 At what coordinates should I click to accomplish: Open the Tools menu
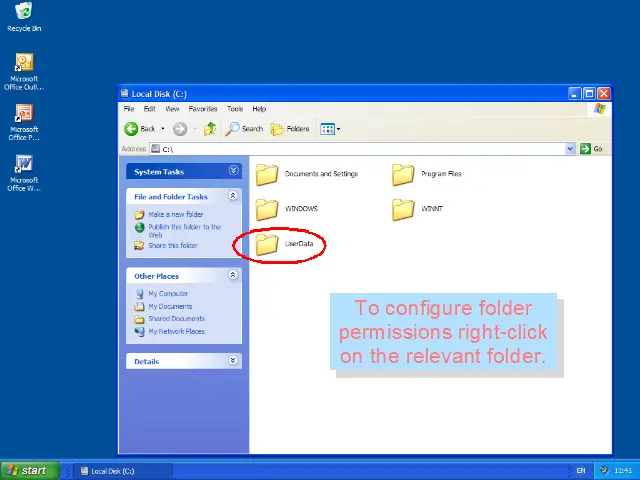235,109
